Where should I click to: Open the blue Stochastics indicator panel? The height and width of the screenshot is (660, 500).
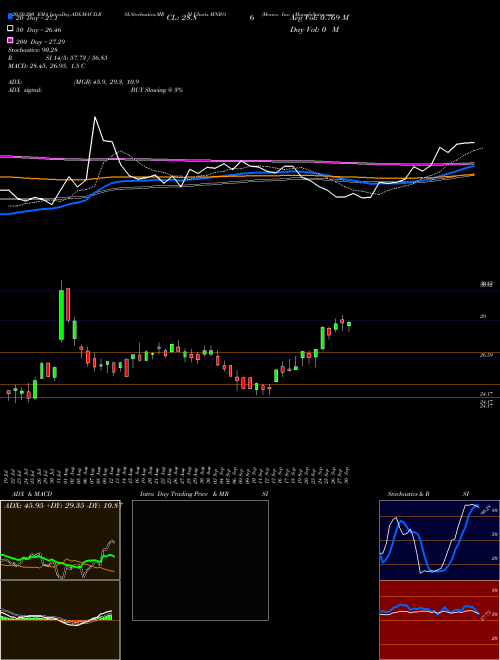[439, 540]
